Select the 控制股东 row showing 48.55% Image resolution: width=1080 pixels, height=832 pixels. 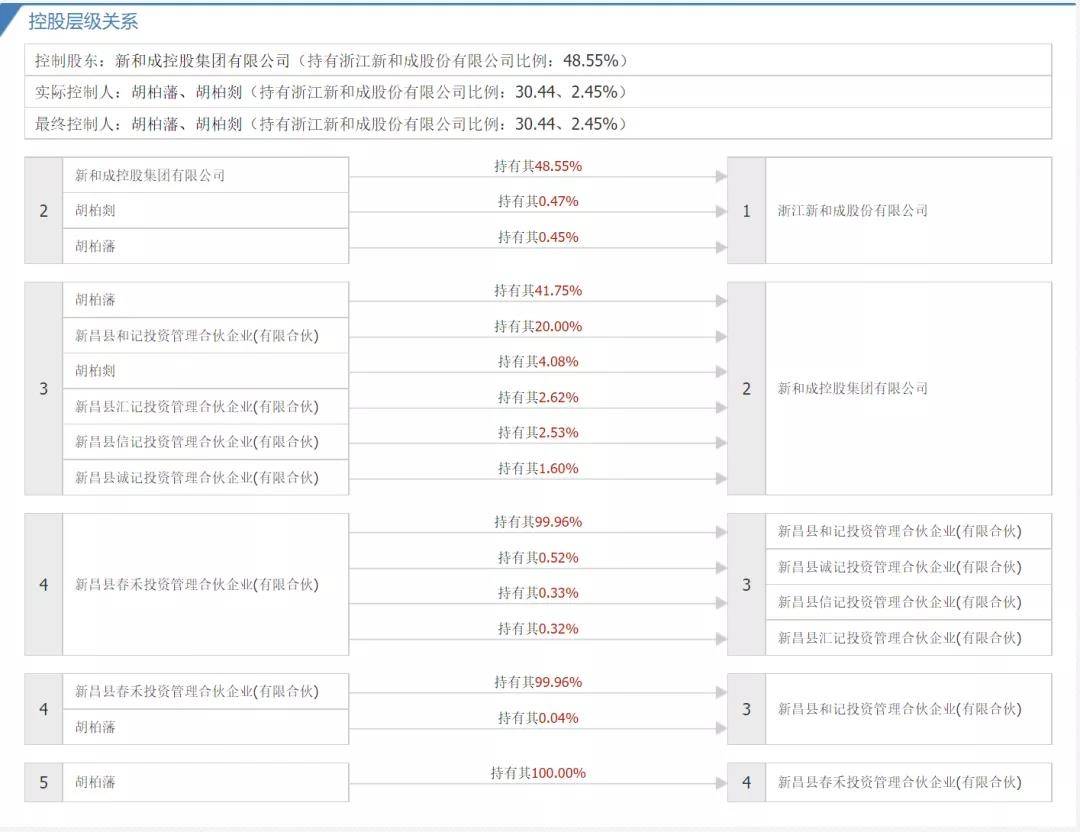(538, 60)
